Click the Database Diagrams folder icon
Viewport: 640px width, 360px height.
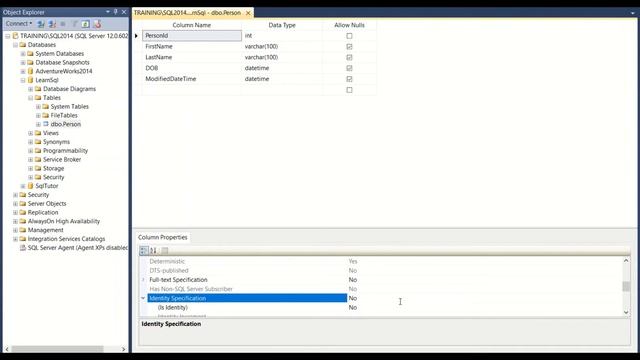[38, 89]
